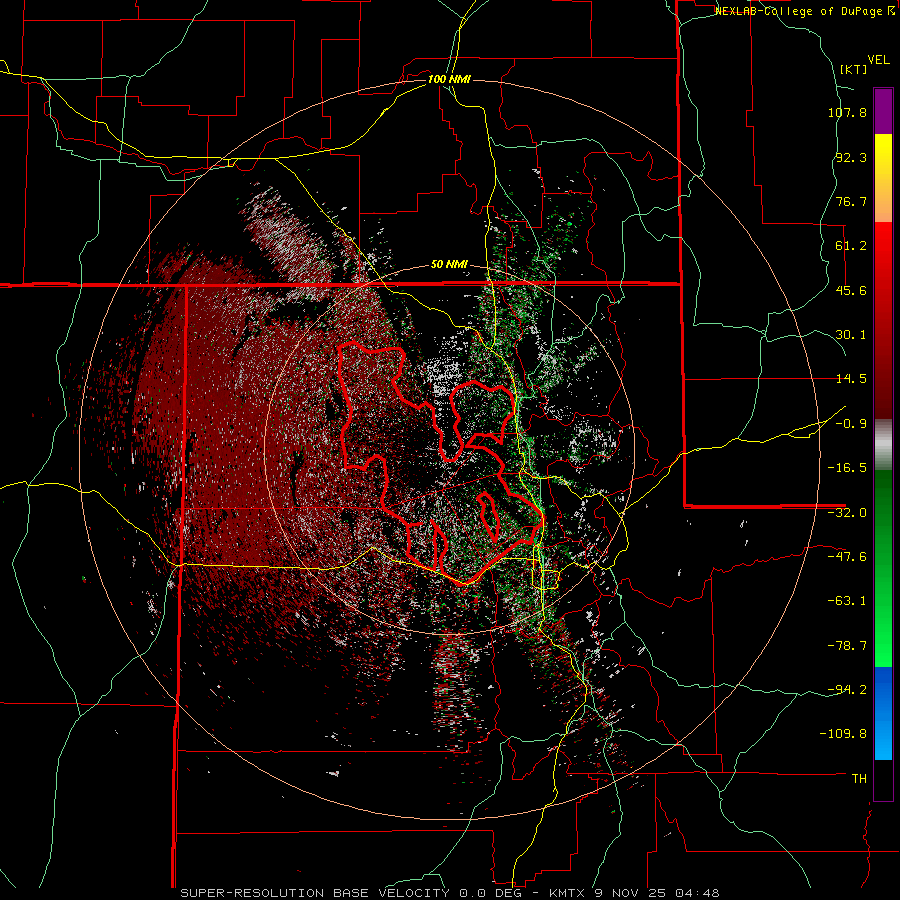Viewport: 900px width, 900px height.
Task: Click the 30.1 velocity legend value
Action: click(851, 335)
